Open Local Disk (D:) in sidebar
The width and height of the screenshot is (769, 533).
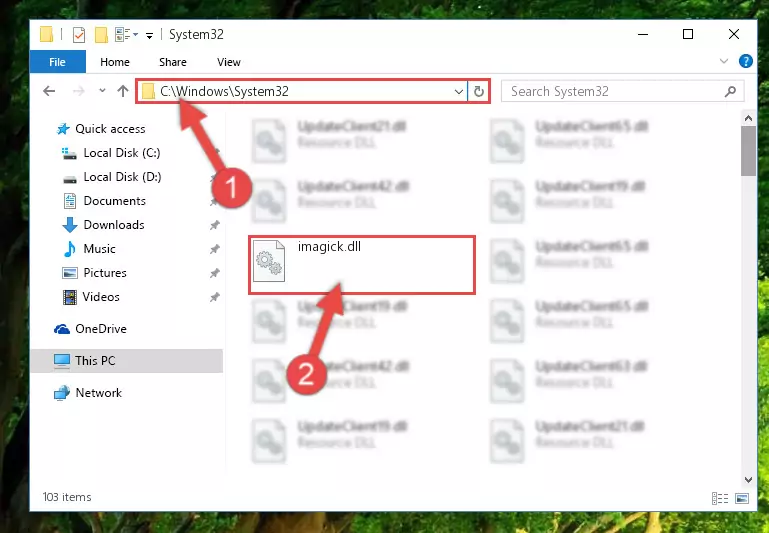click(122, 177)
